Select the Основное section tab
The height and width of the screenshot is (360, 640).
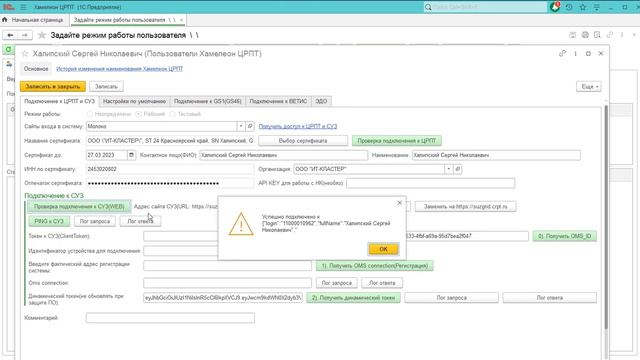(x=36, y=69)
